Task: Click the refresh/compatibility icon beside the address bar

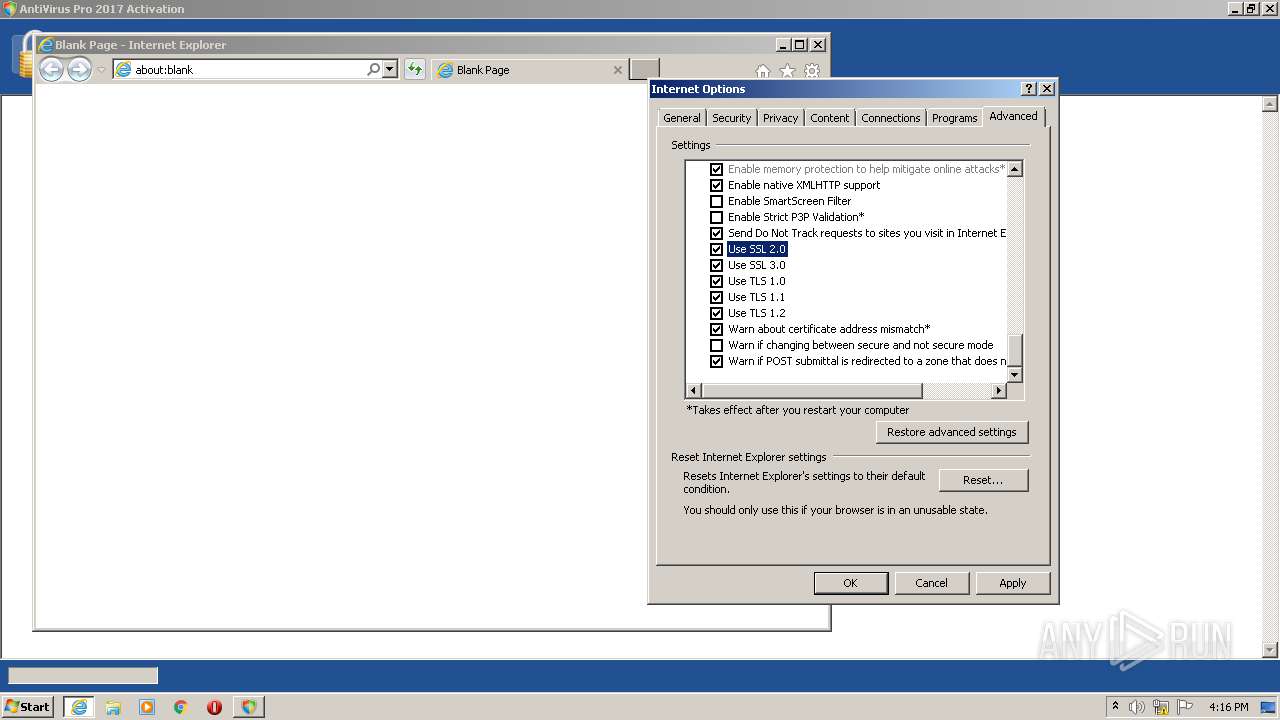Action: point(415,69)
